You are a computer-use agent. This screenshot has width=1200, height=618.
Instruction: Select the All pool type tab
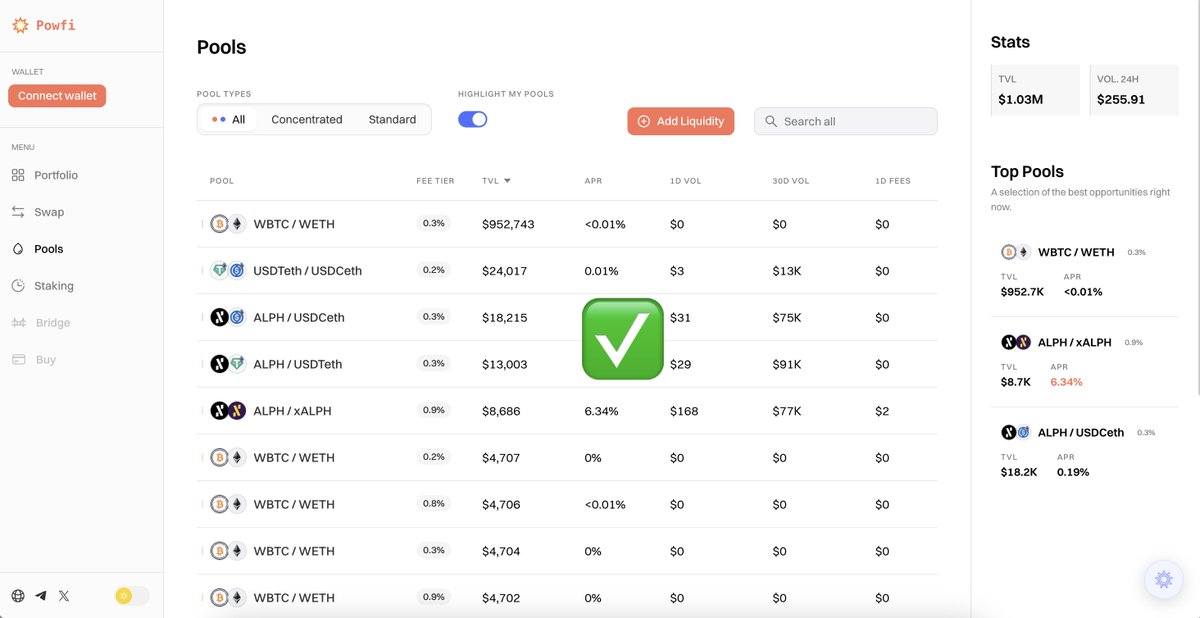click(228, 119)
